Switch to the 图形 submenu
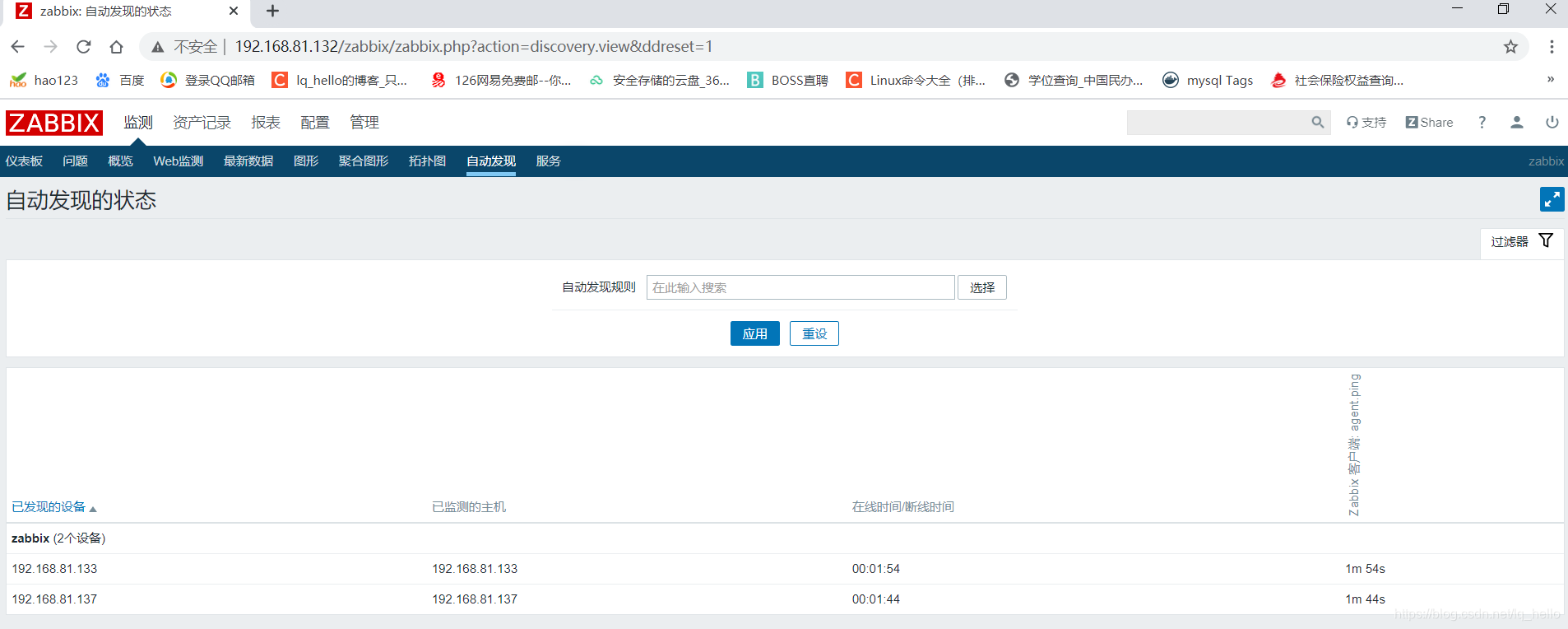 click(306, 161)
